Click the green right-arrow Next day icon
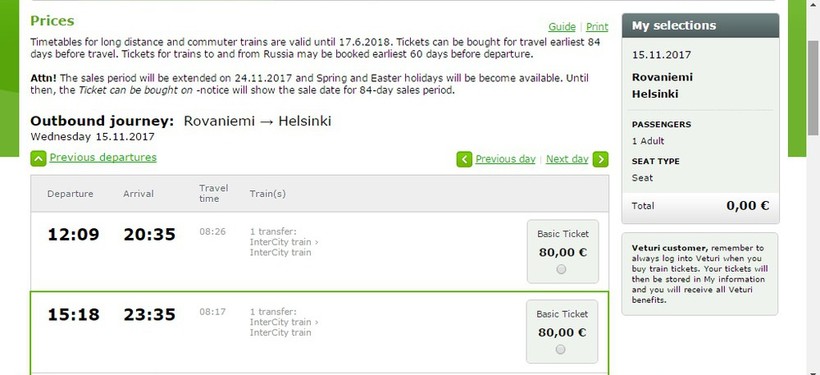This screenshot has height=375, width=820. 601,159
